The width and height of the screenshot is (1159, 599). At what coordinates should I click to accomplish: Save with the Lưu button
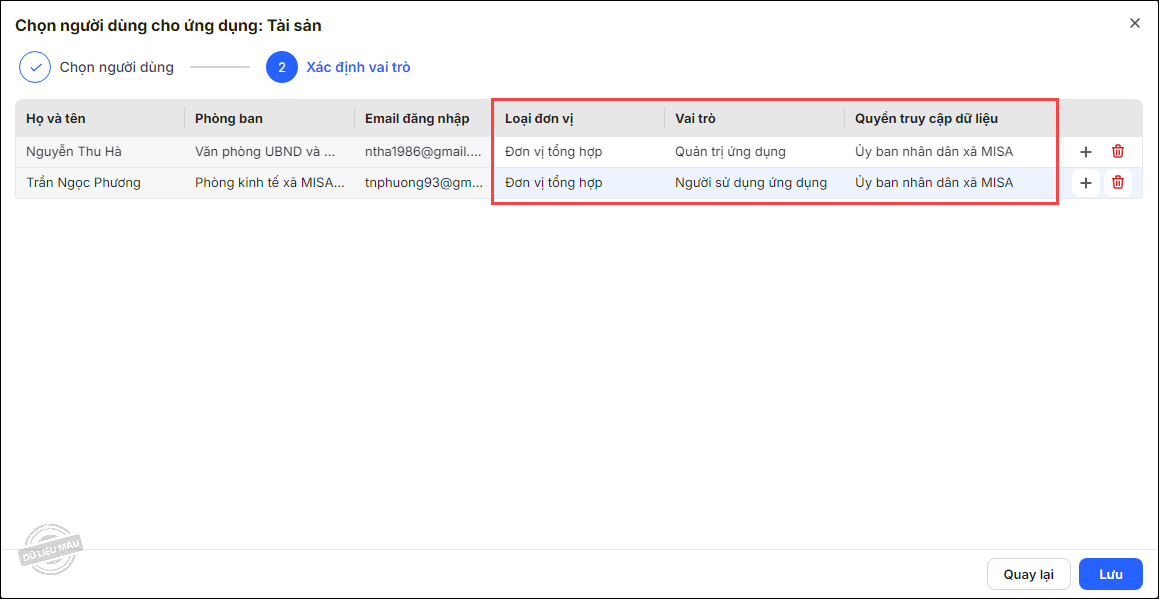[x=1110, y=574]
